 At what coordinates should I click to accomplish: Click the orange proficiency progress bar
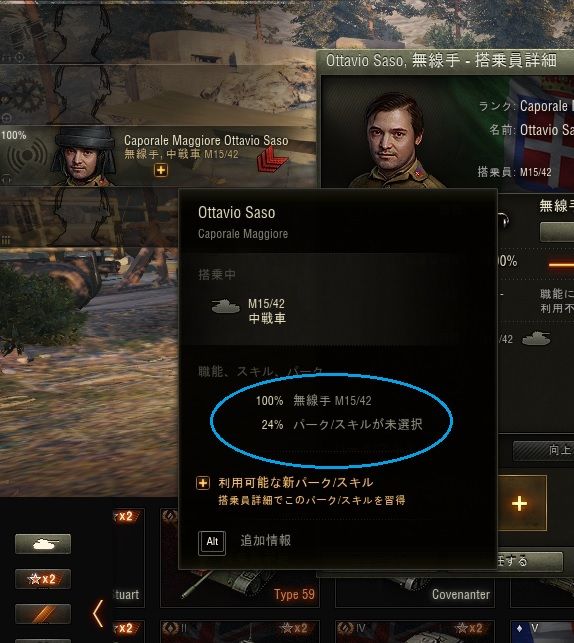coord(561,265)
